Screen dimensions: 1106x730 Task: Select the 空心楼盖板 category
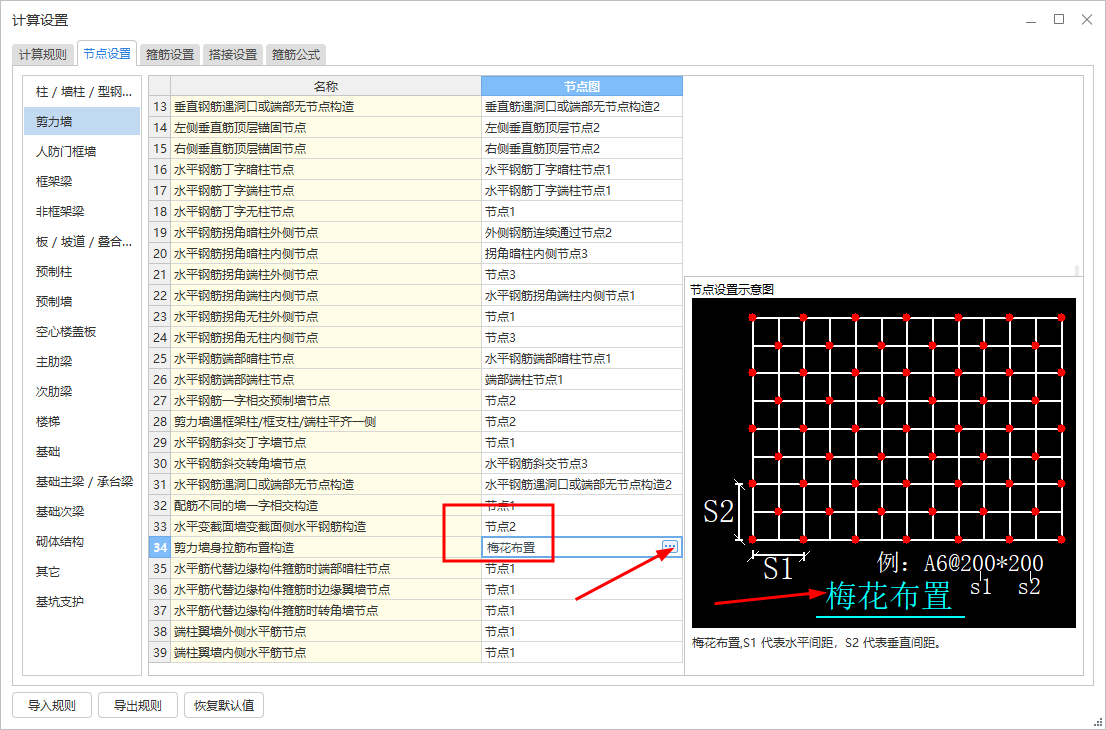[83, 331]
